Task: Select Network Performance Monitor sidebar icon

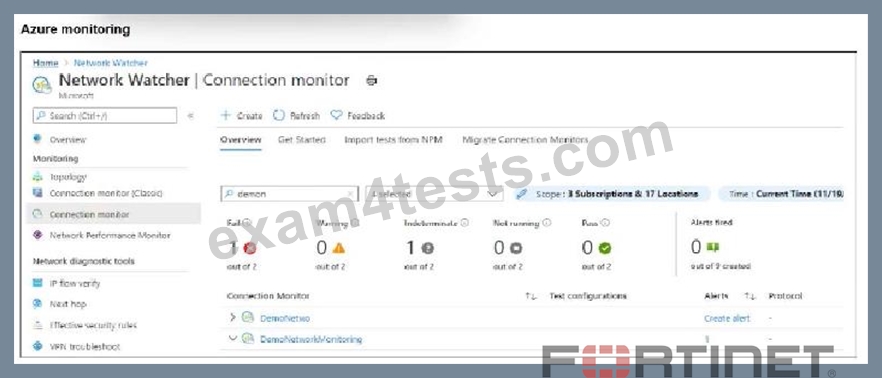Action: (x=38, y=235)
